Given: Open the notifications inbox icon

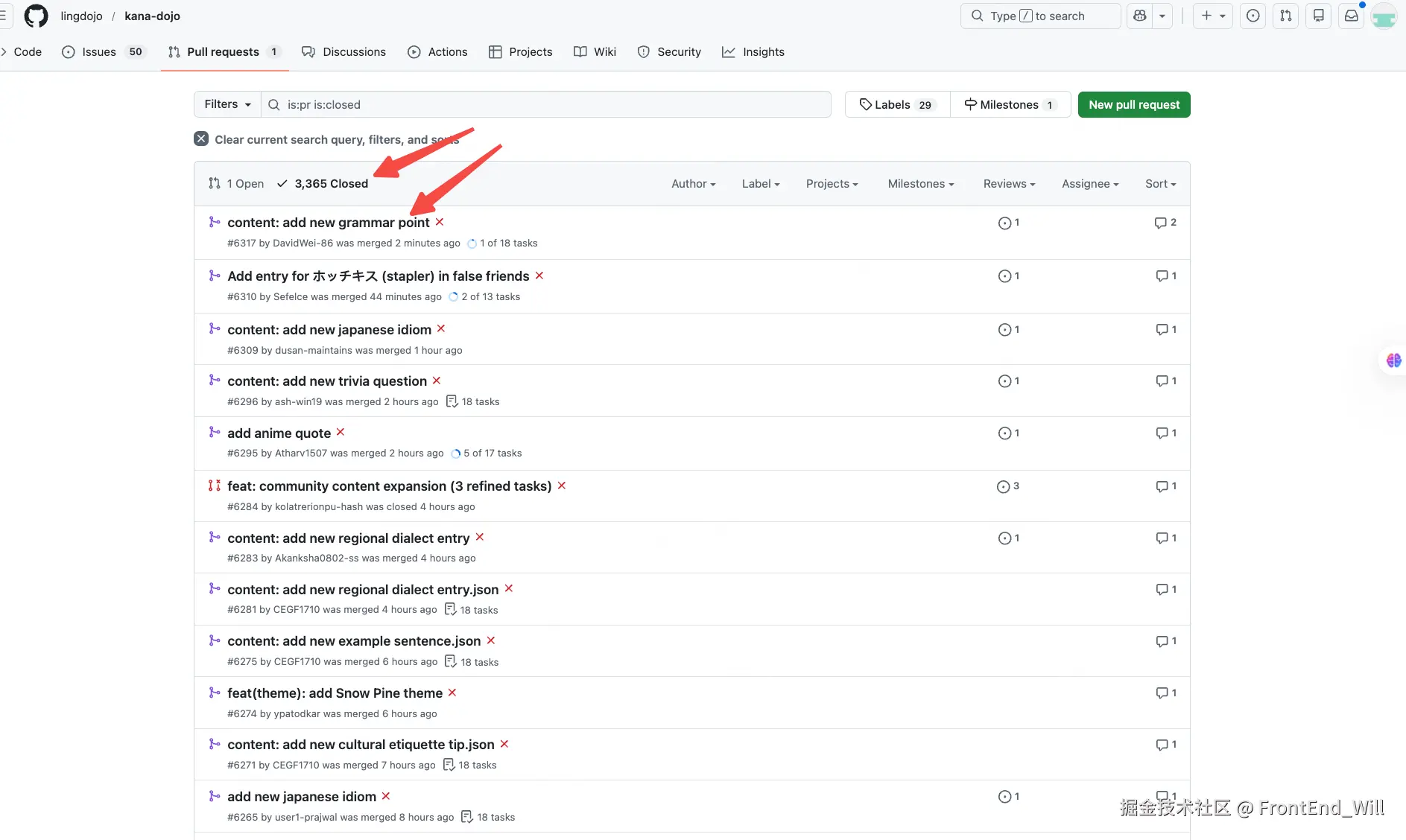Looking at the screenshot, I should coord(1352,16).
